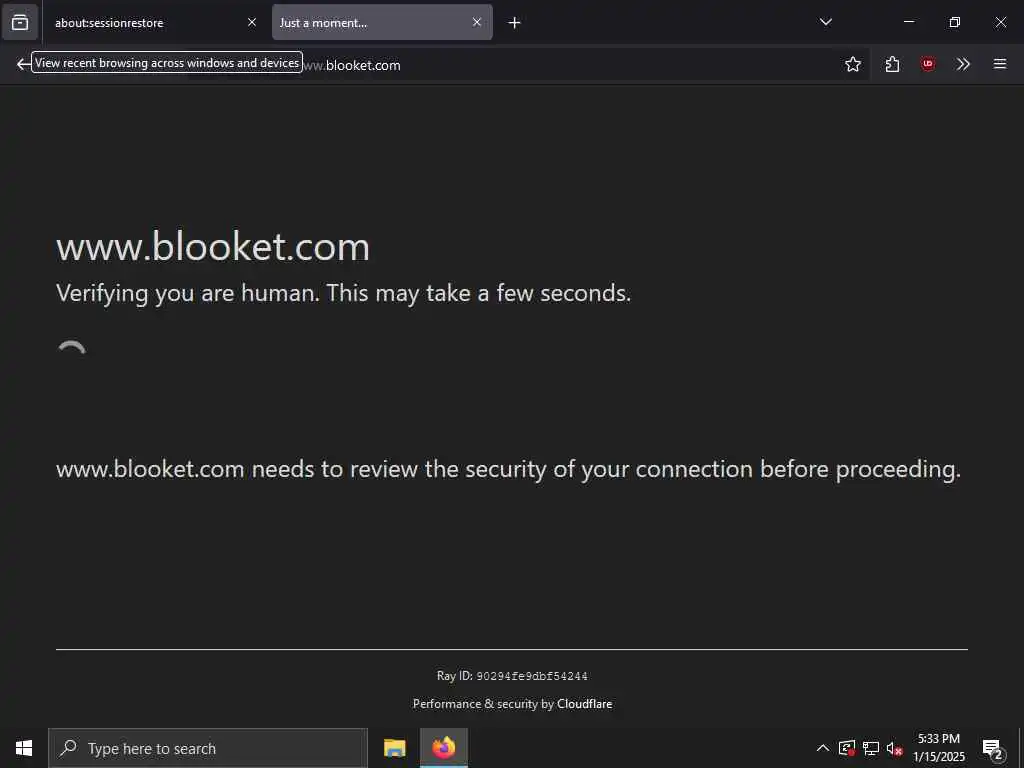The image size is (1024, 768).
Task: Click the Cloudflare link in footer
Action: (x=584, y=704)
